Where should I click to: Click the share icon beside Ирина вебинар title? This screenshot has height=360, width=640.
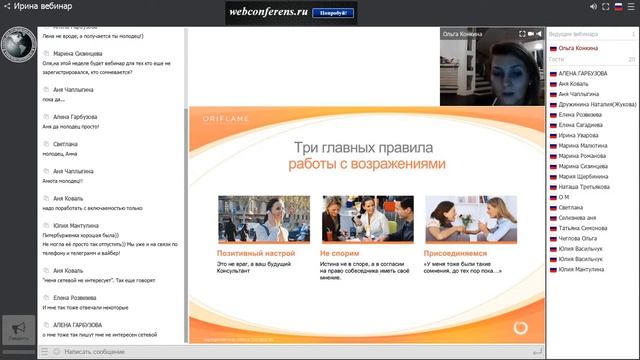pyautogui.click(x=7, y=6)
